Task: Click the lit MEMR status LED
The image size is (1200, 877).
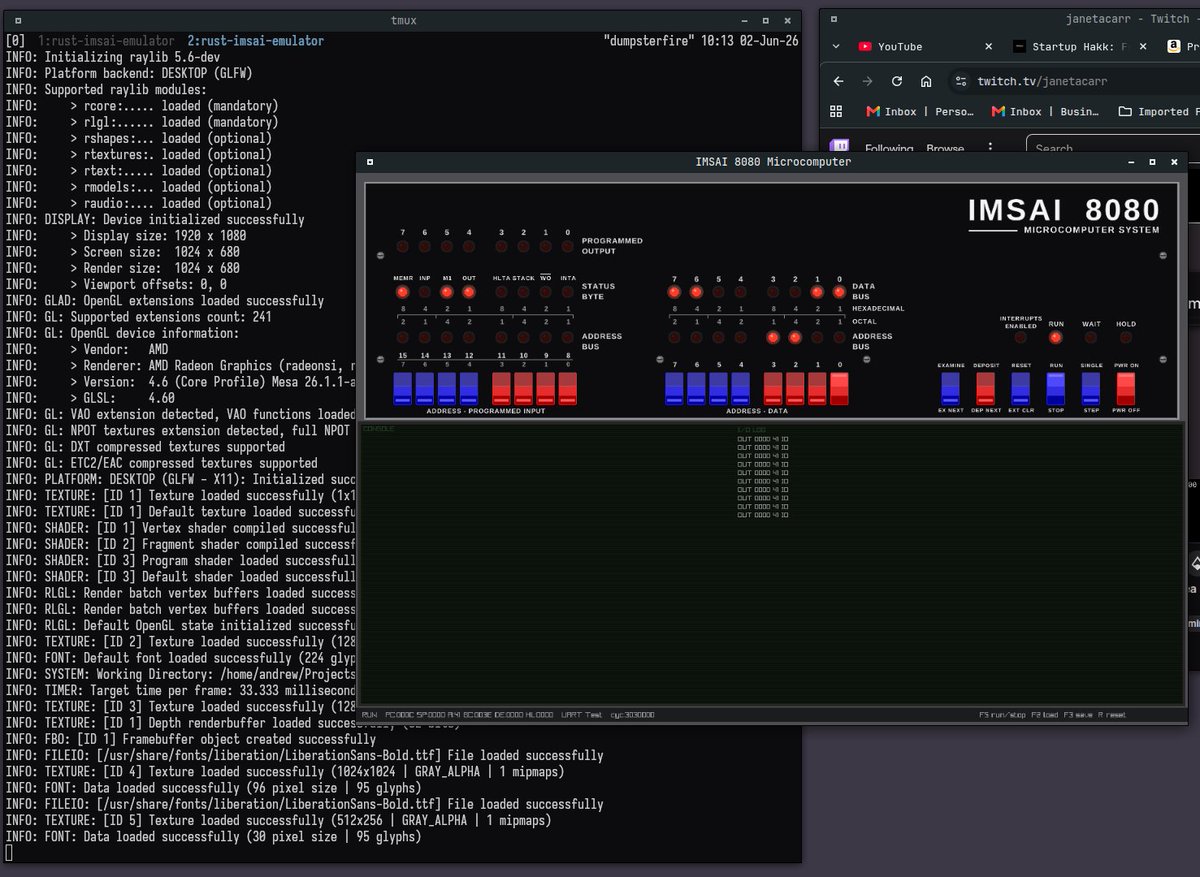Action: pyautogui.click(x=402, y=292)
